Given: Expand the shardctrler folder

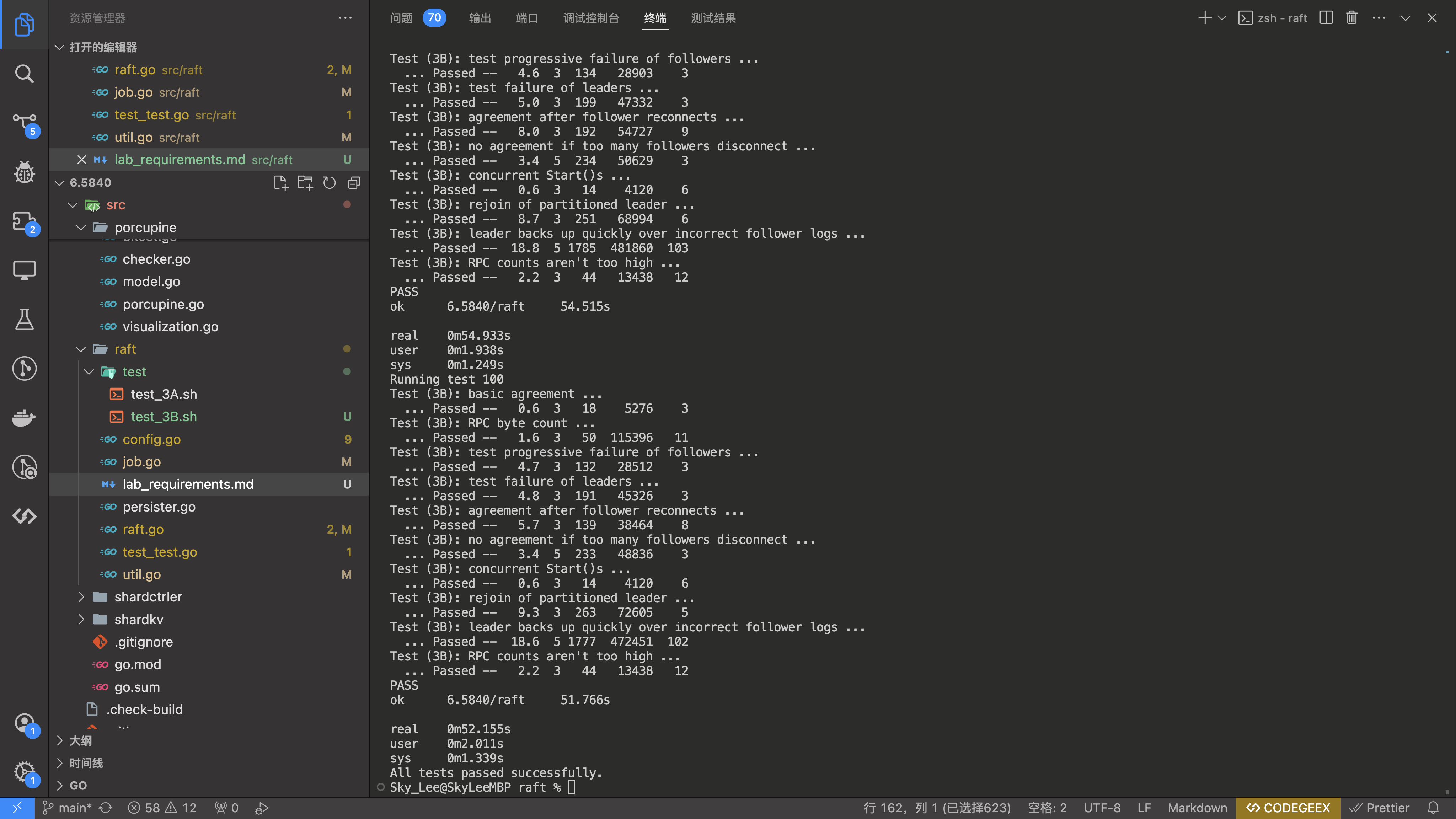Looking at the screenshot, I should point(81,597).
